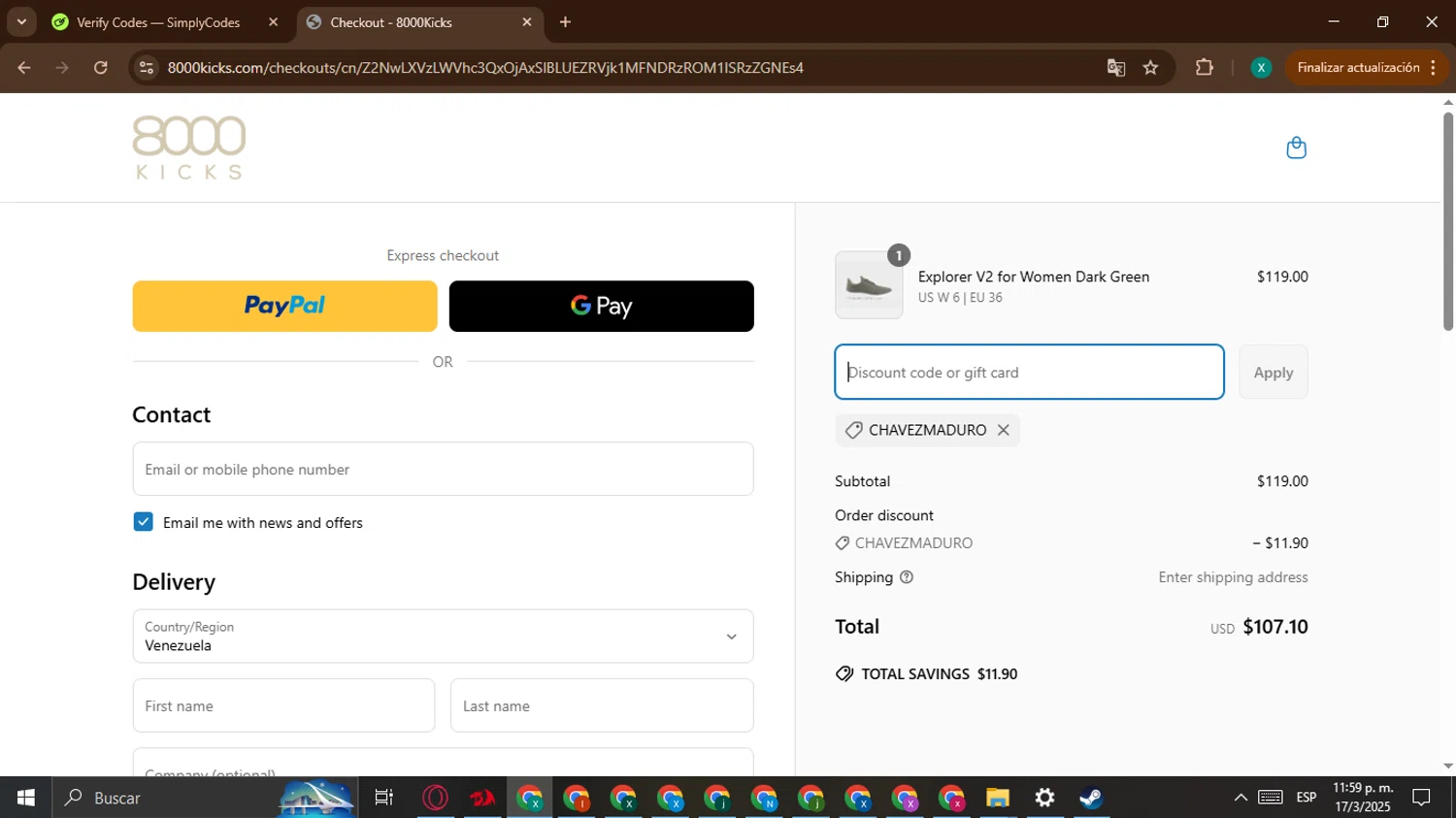Click the Last name field
Image resolution: width=1456 pixels, height=818 pixels.
pyautogui.click(x=602, y=705)
